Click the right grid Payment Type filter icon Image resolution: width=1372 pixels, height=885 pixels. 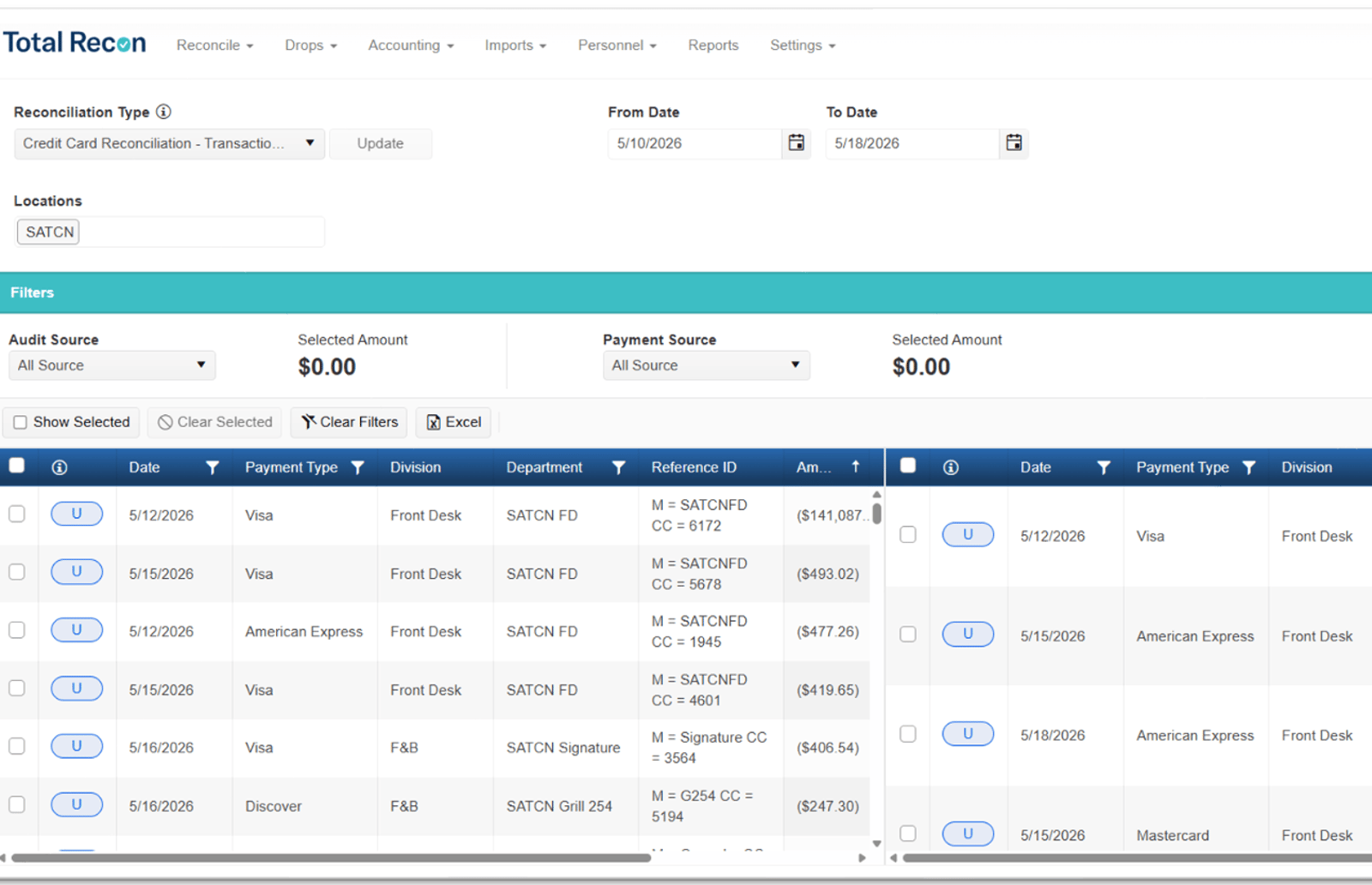[x=1249, y=467]
